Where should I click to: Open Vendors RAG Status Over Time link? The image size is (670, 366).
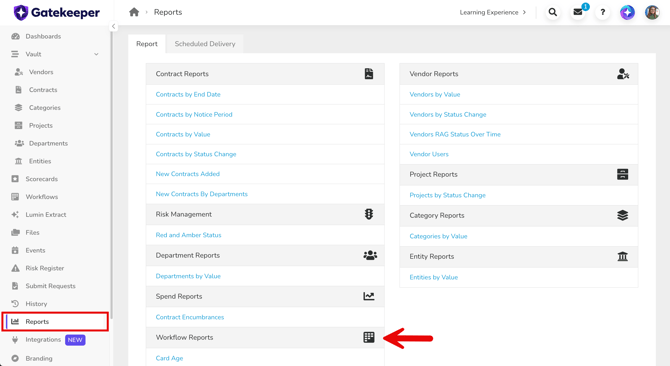[x=455, y=134]
